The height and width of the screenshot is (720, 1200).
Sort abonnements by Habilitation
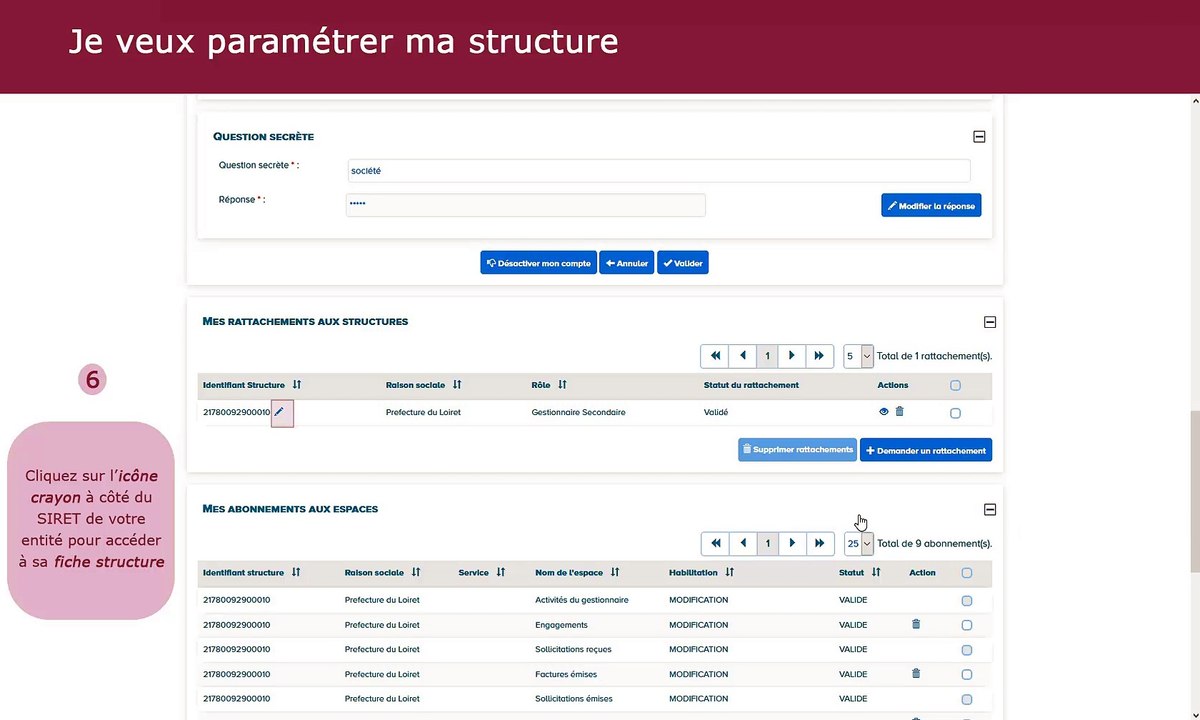point(730,573)
